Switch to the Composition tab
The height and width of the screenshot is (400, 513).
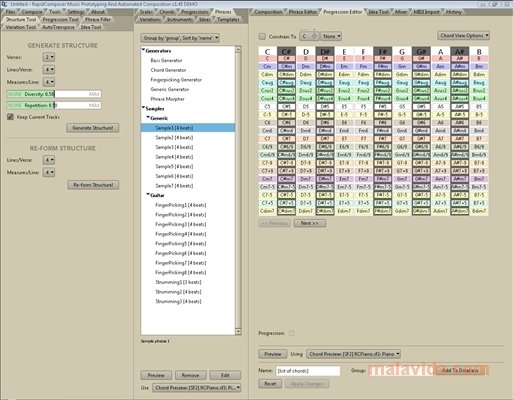[x=268, y=12]
